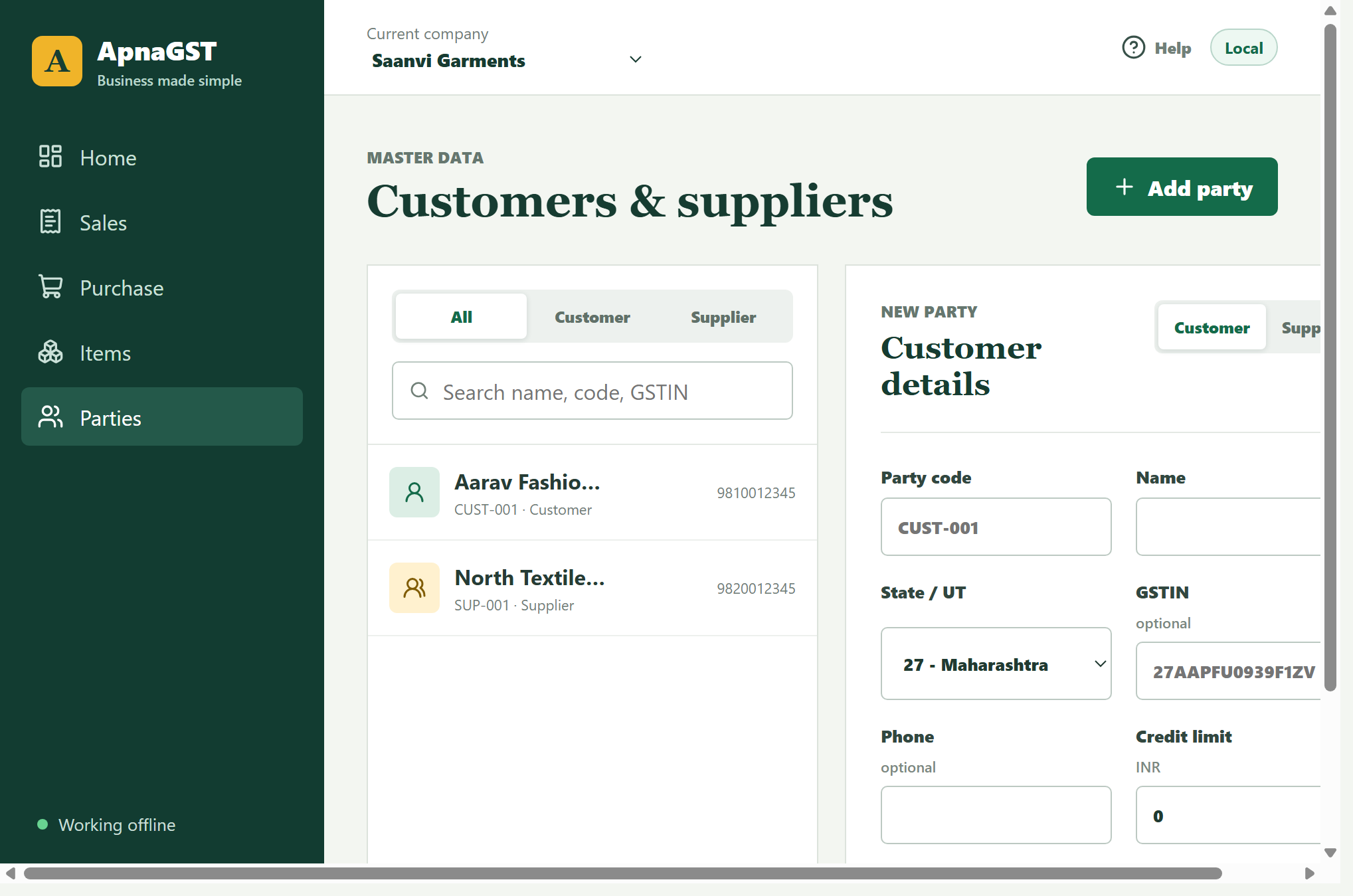The width and height of the screenshot is (1353, 896).
Task: Click the Help question mark icon
Action: 1134,48
